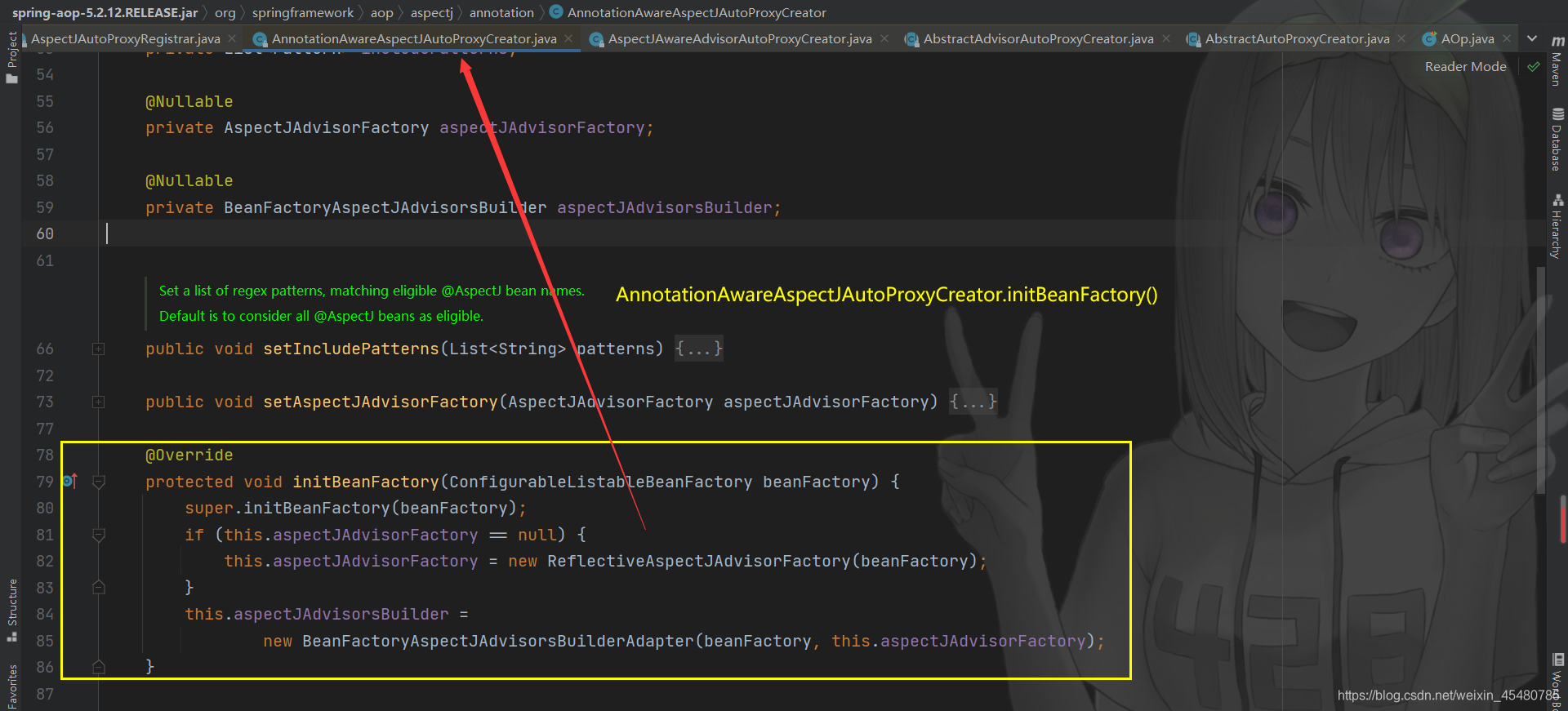Click the @Nullable annotation at line 55
The height and width of the screenshot is (711, 1568).
click(189, 102)
